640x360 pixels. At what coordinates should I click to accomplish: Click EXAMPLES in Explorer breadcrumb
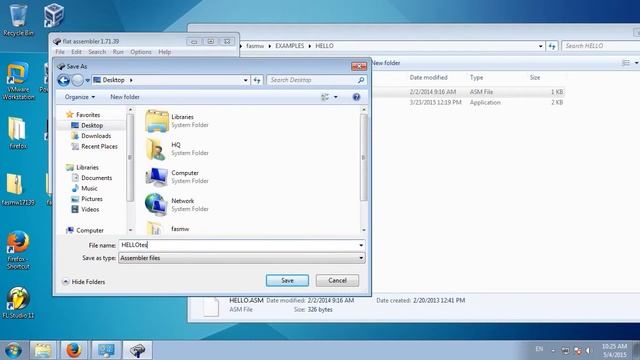click(x=289, y=46)
